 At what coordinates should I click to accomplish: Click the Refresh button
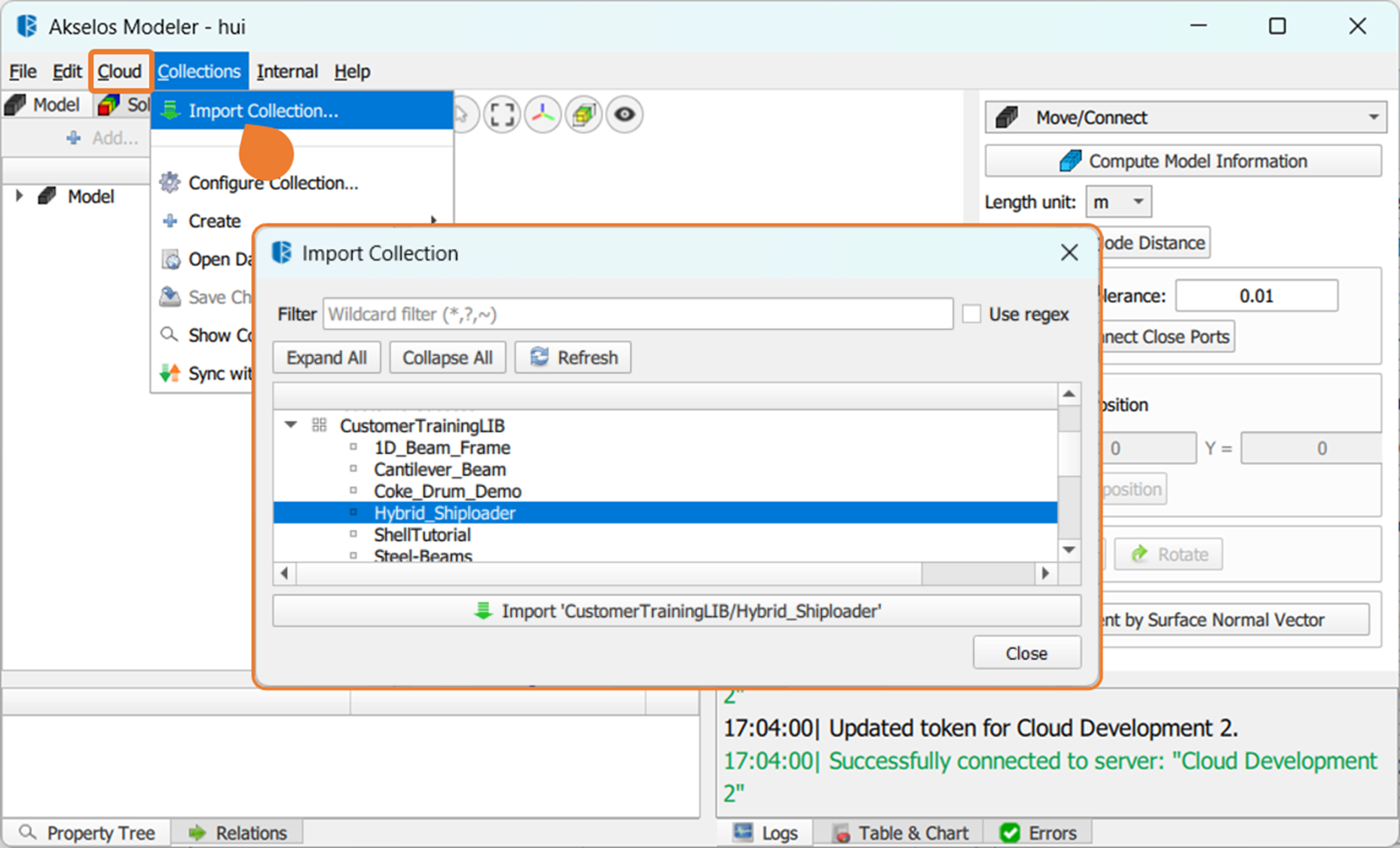pyautogui.click(x=573, y=357)
